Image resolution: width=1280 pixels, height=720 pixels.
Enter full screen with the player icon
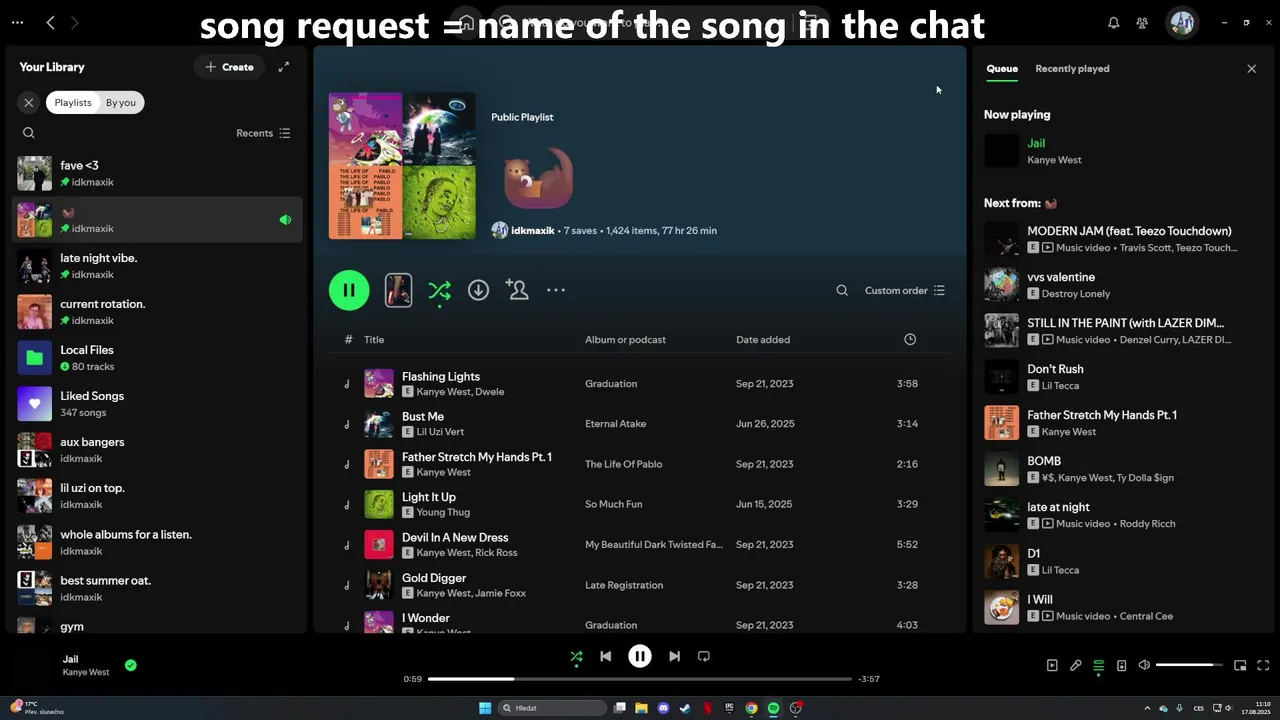[1263, 665]
